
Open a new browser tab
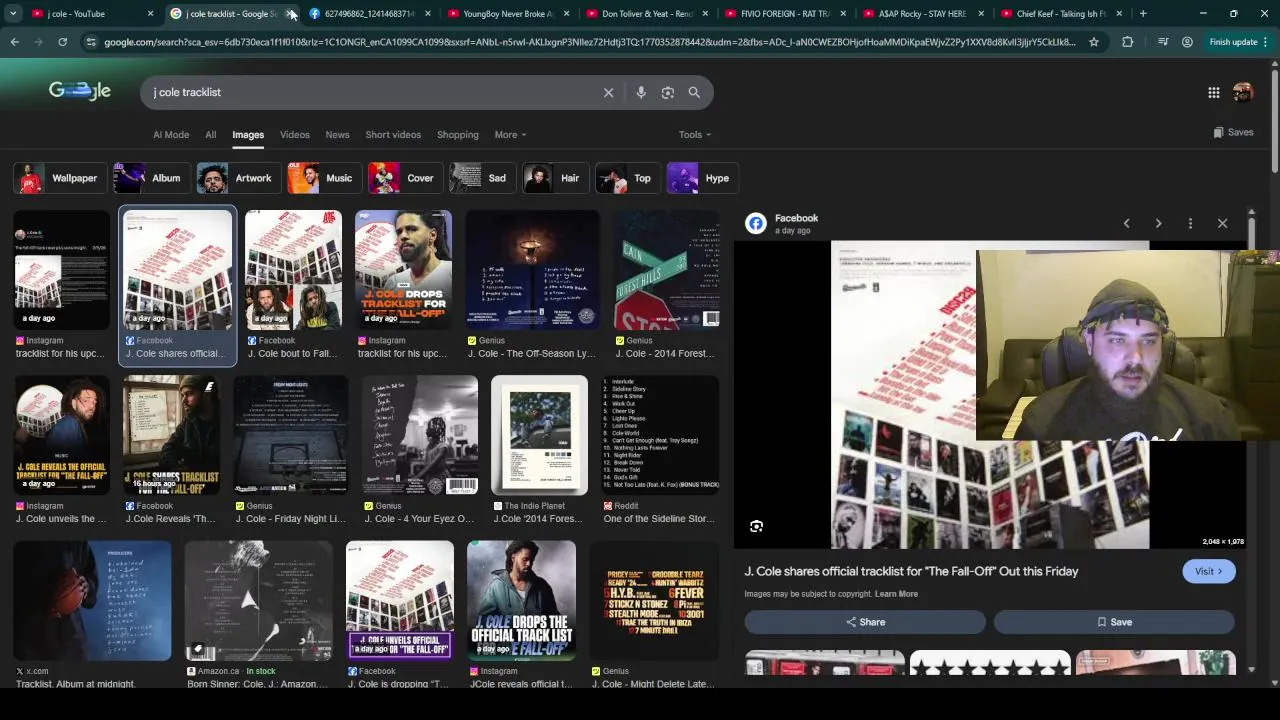(x=1143, y=13)
